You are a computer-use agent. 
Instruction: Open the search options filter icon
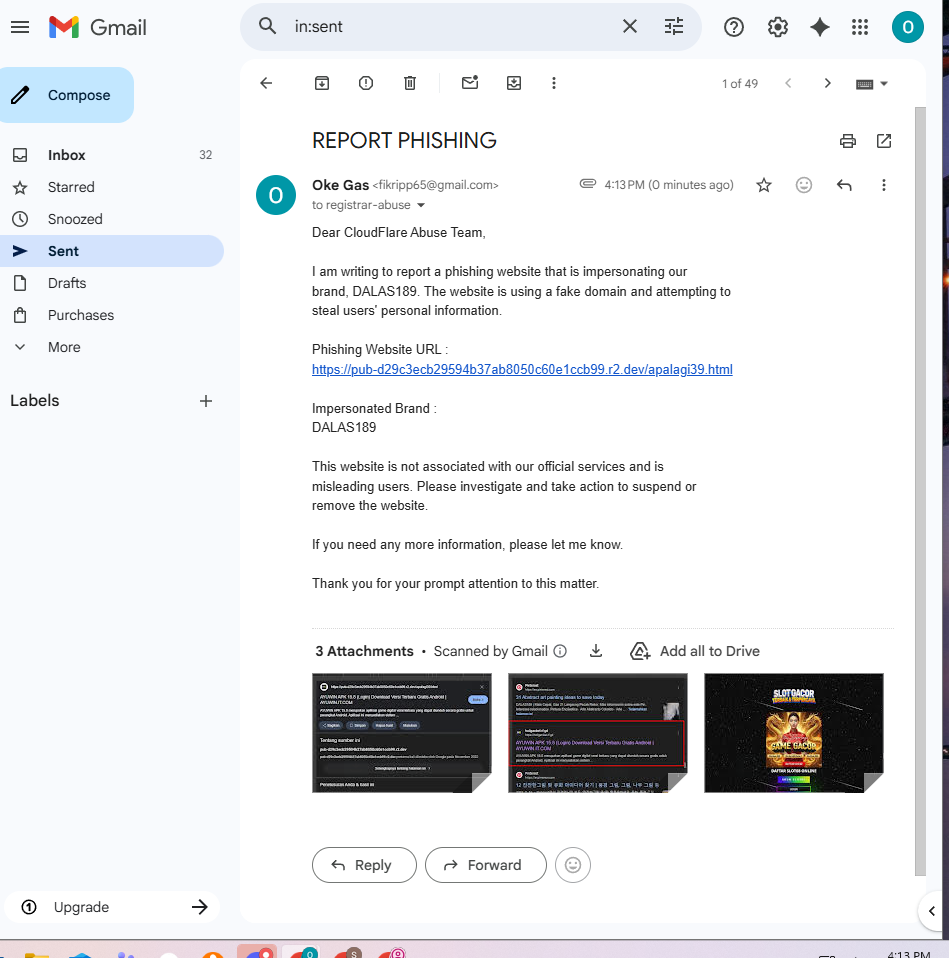point(673,26)
